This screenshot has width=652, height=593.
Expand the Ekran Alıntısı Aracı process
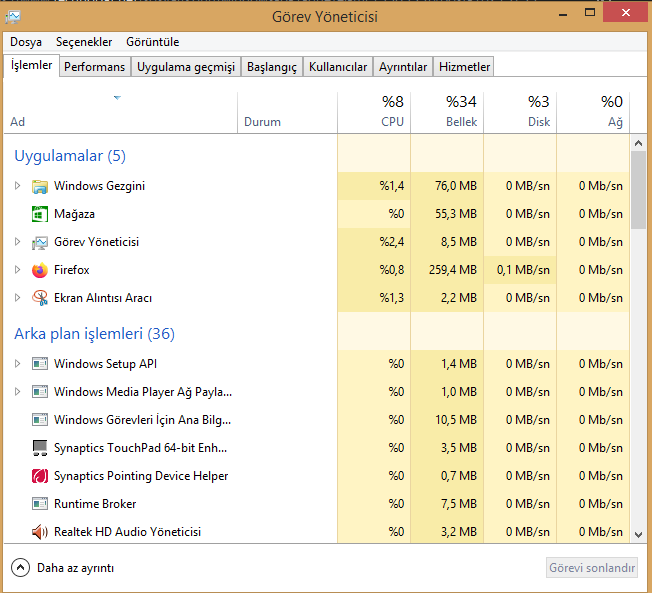pyautogui.click(x=17, y=297)
